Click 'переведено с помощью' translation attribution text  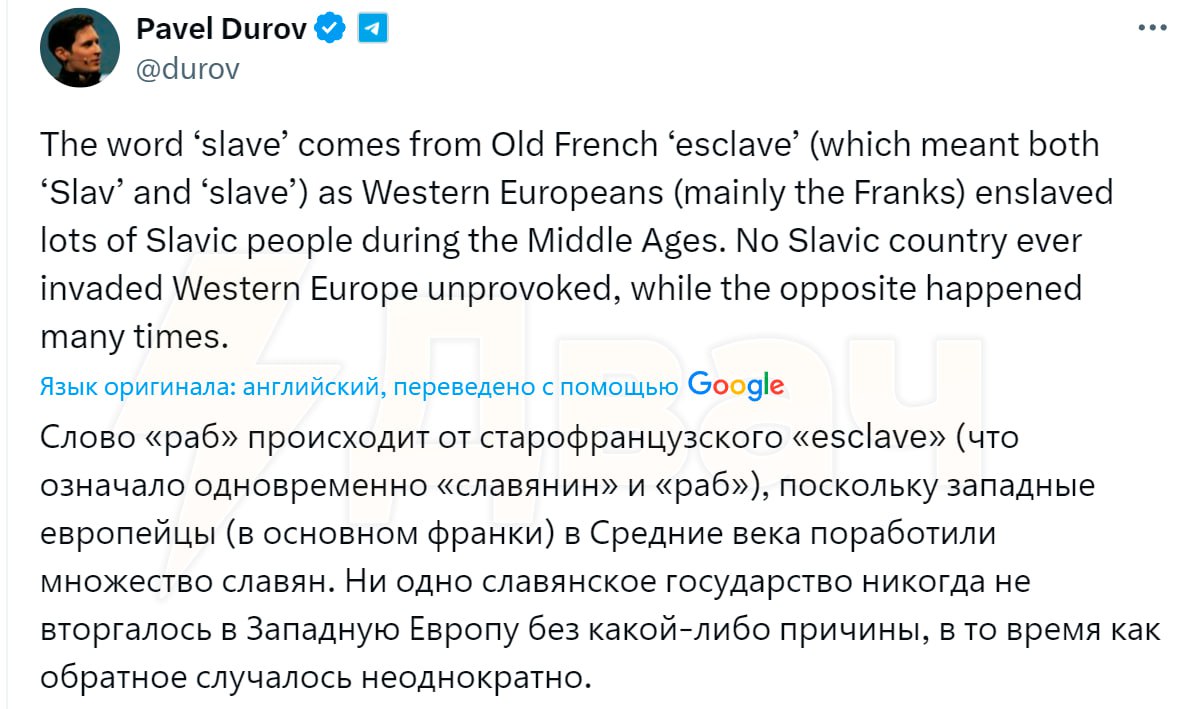click(536, 387)
